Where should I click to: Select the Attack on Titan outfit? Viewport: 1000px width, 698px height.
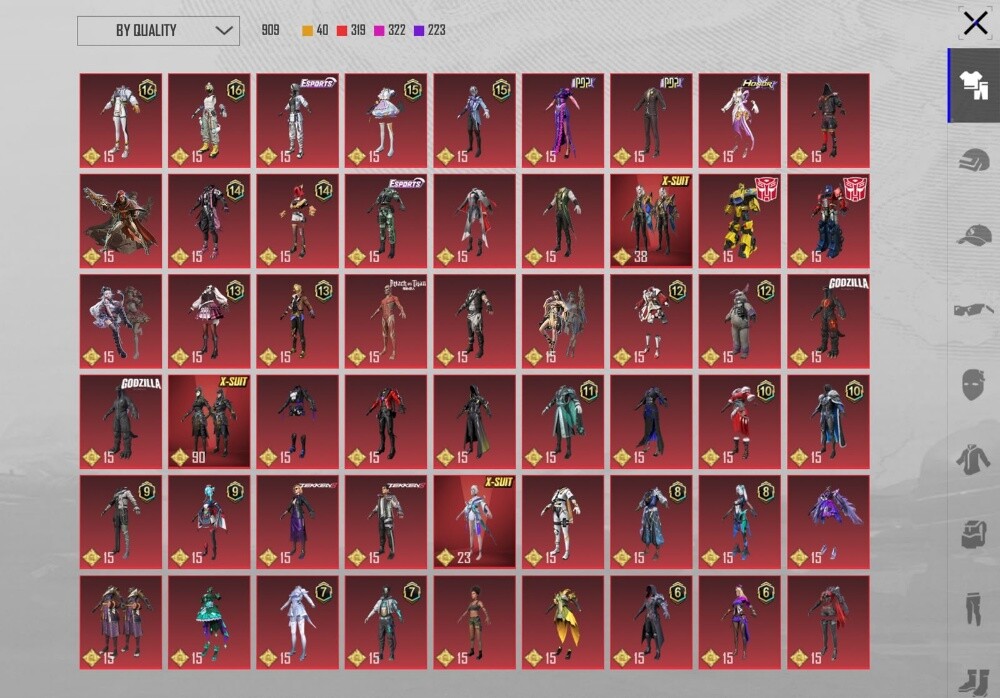click(386, 322)
